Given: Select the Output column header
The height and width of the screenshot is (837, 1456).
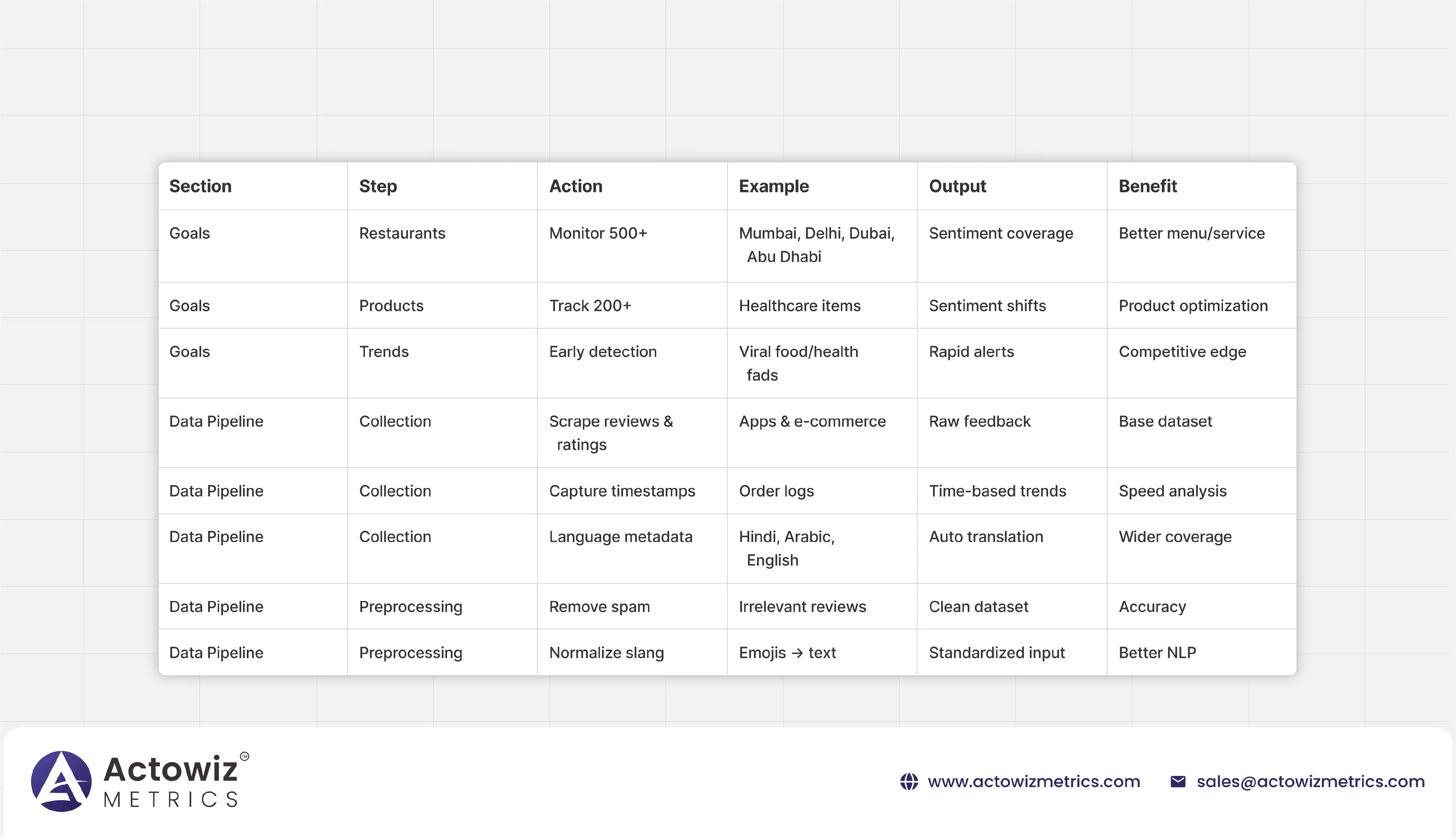Looking at the screenshot, I should coord(957,186).
